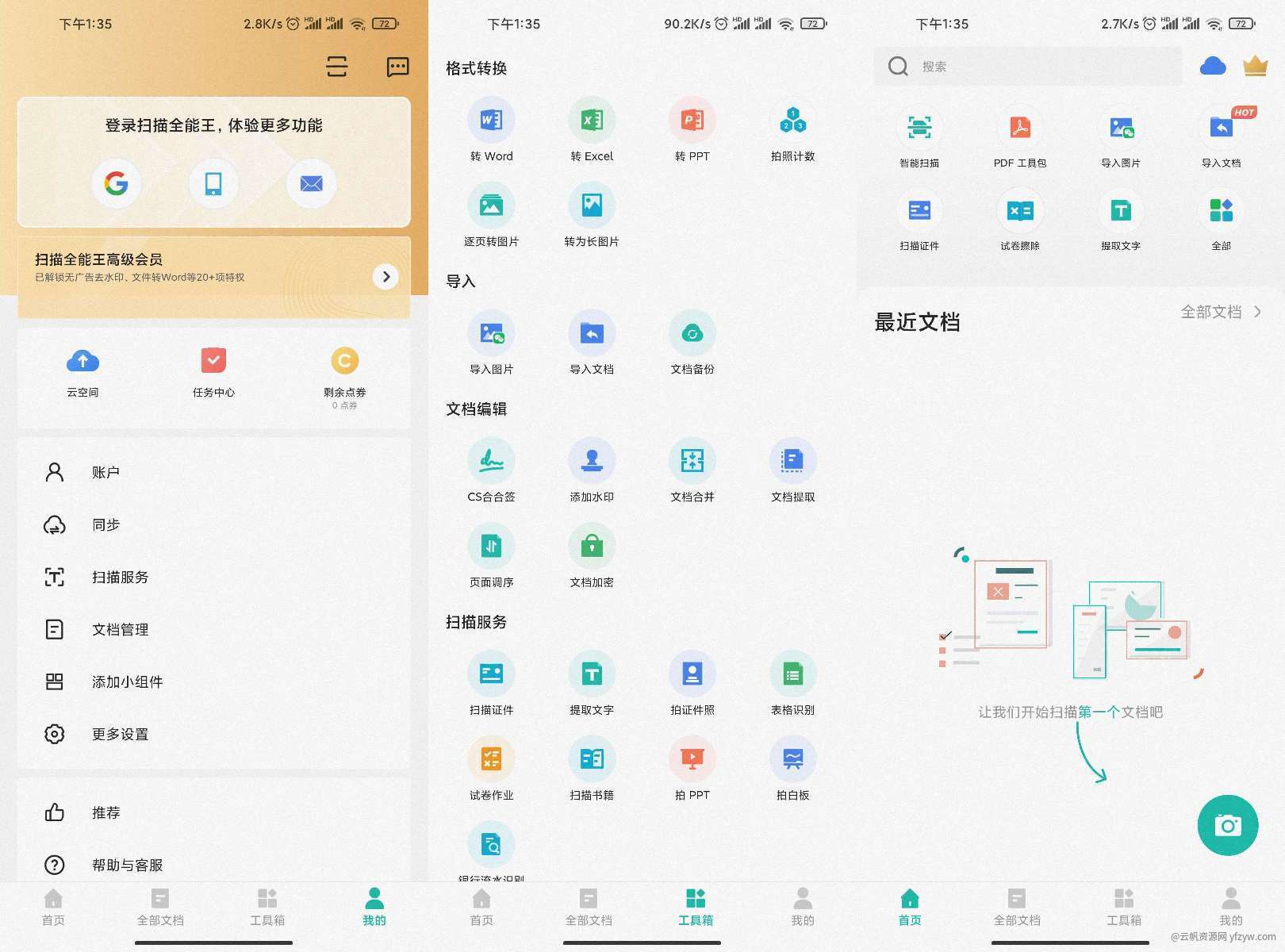The image size is (1285, 952).
Task: Tap 提取文字 on the home screen
Action: pos(1121,220)
